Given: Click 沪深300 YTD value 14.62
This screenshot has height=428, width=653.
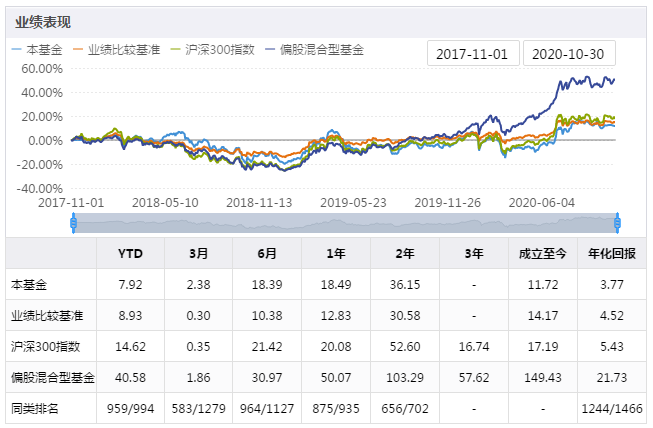Looking at the screenshot, I should click(130, 346).
